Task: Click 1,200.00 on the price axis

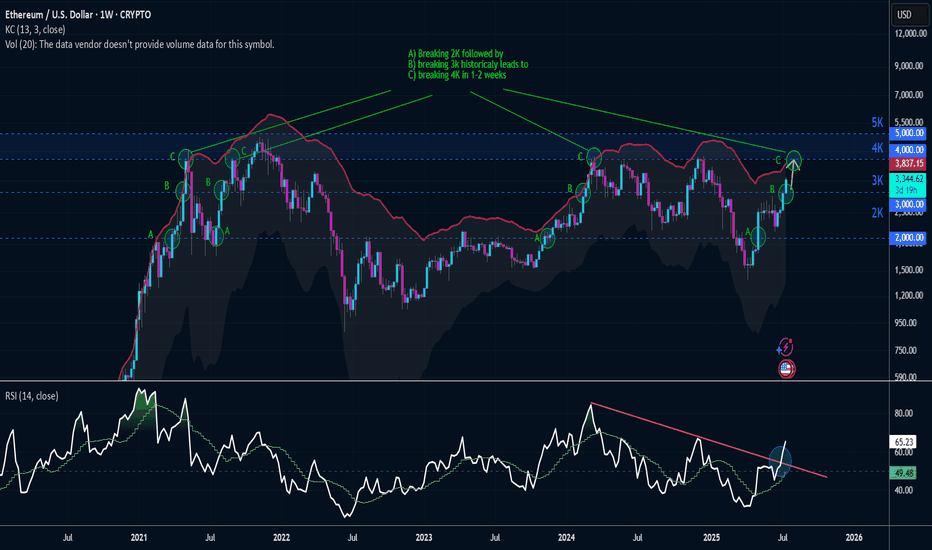Action: coord(909,295)
